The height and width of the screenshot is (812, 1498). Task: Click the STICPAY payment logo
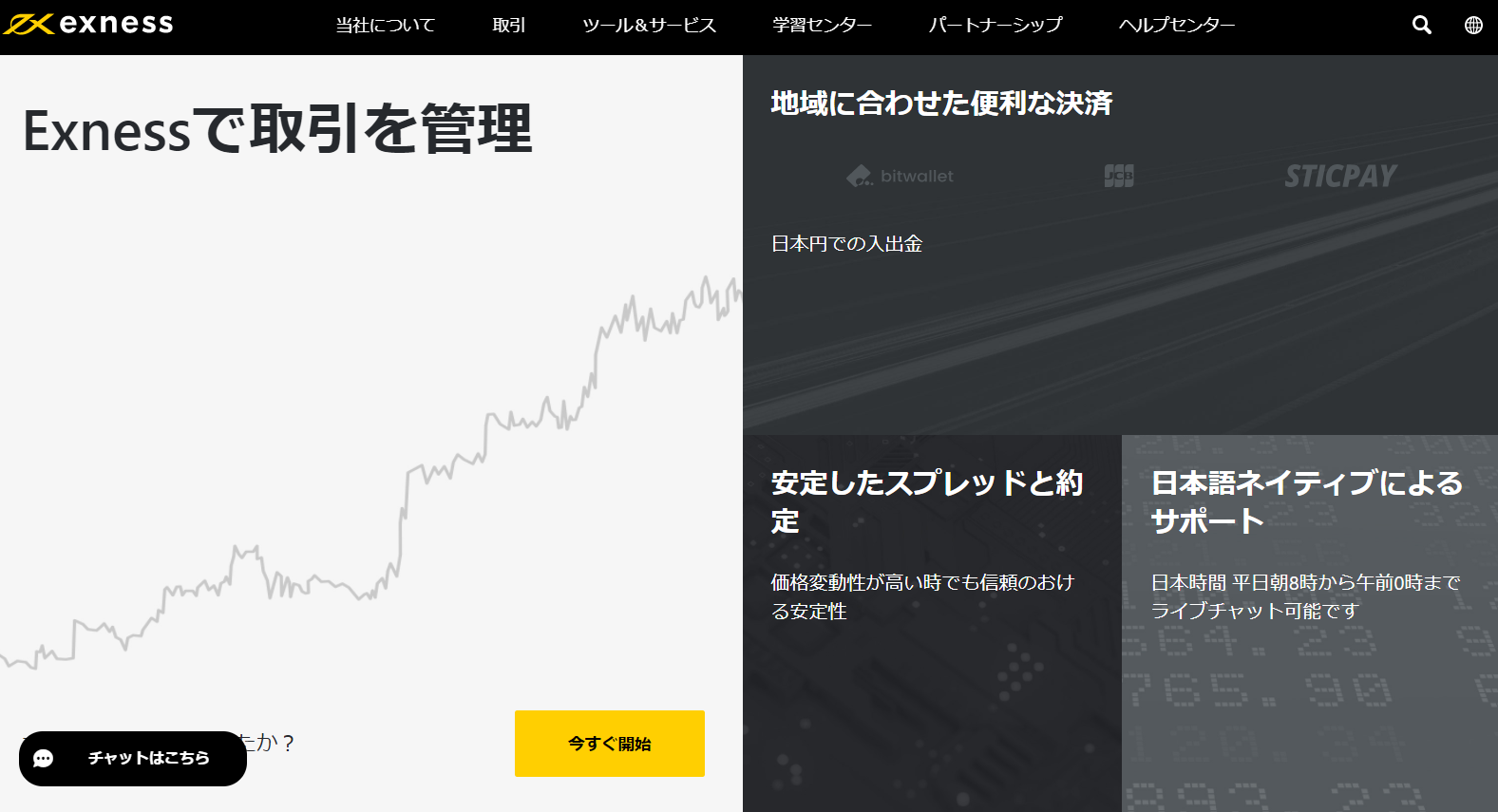(1340, 176)
